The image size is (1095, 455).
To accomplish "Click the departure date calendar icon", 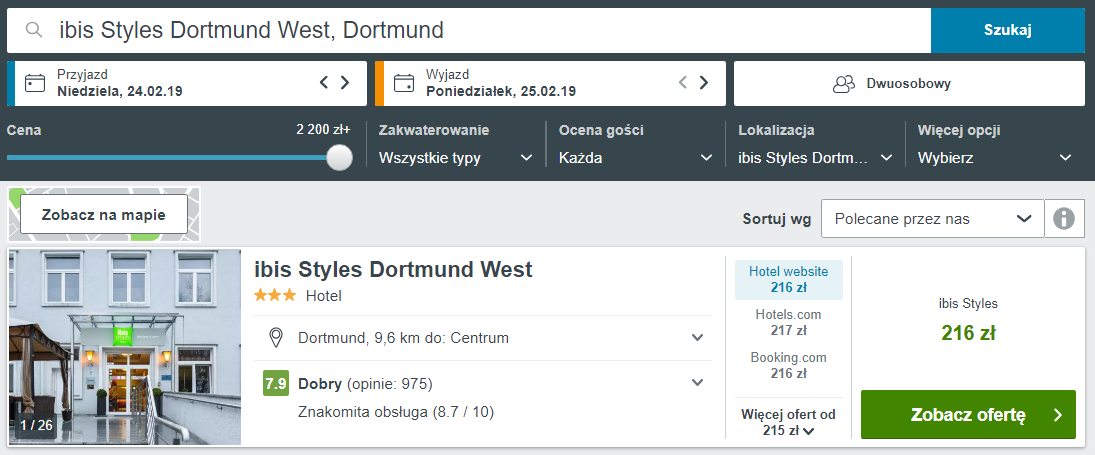I will click(403, 83).
